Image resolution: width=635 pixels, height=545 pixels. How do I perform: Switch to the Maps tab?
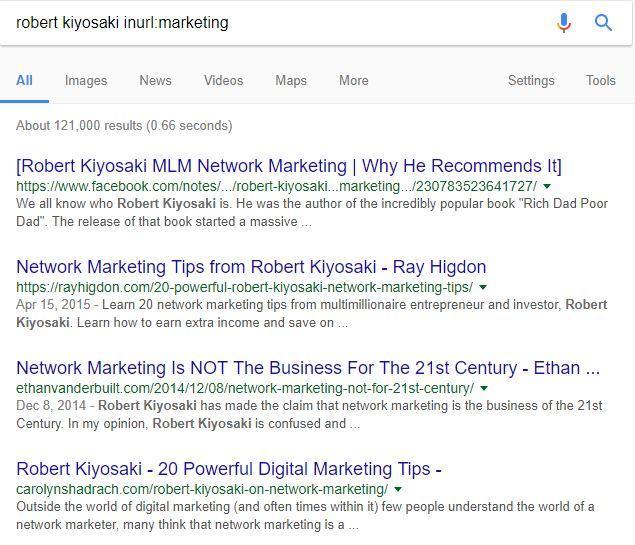291,81
